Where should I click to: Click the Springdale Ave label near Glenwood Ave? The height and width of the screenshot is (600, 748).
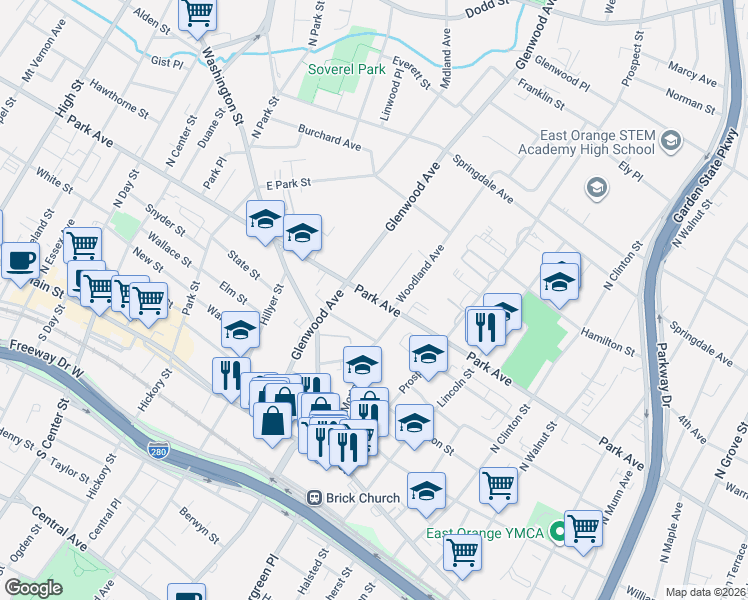[483, 179]
